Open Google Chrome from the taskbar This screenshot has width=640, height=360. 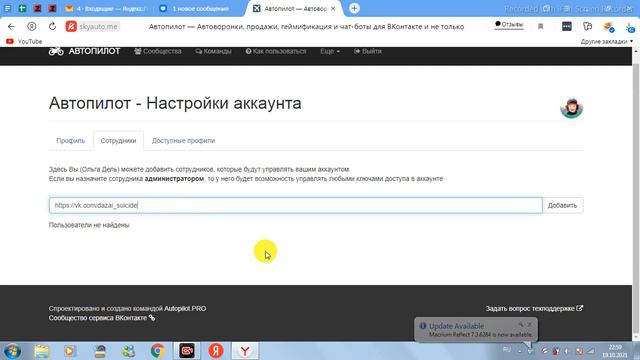tap(158, 351)
